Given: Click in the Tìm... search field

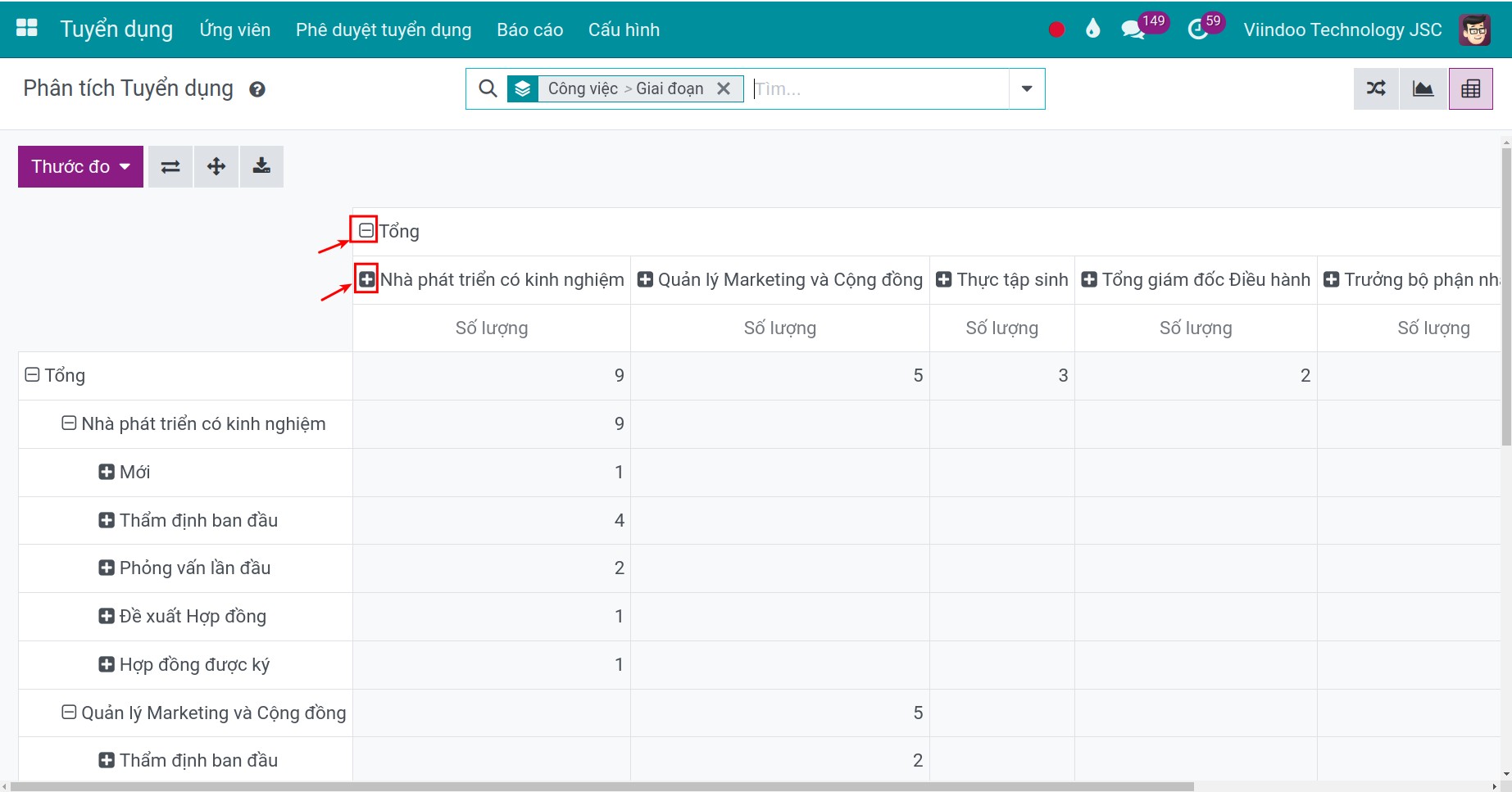Looking at the screenshot, I should (880, 88).
